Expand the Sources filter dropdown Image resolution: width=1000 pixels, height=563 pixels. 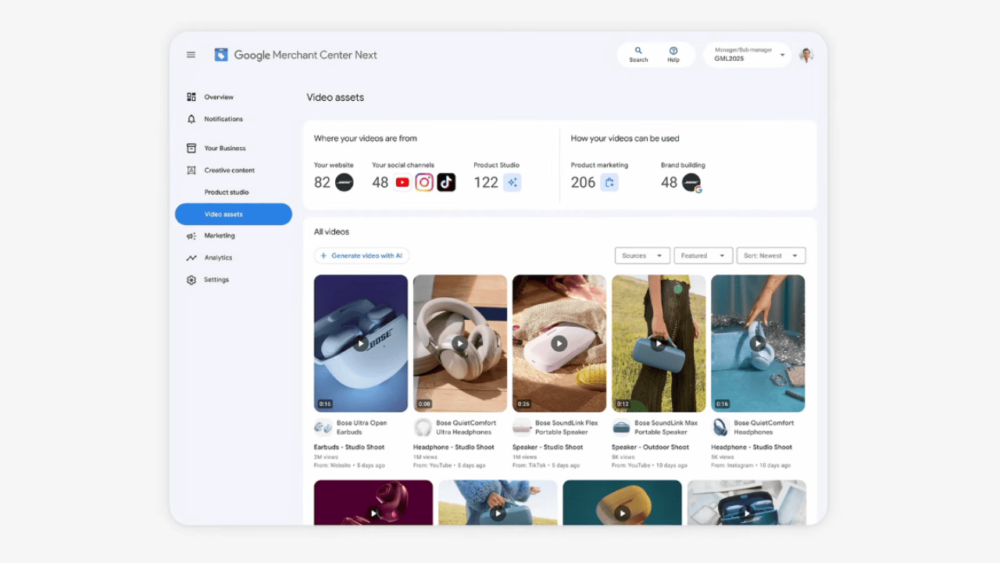pos(642,256)
